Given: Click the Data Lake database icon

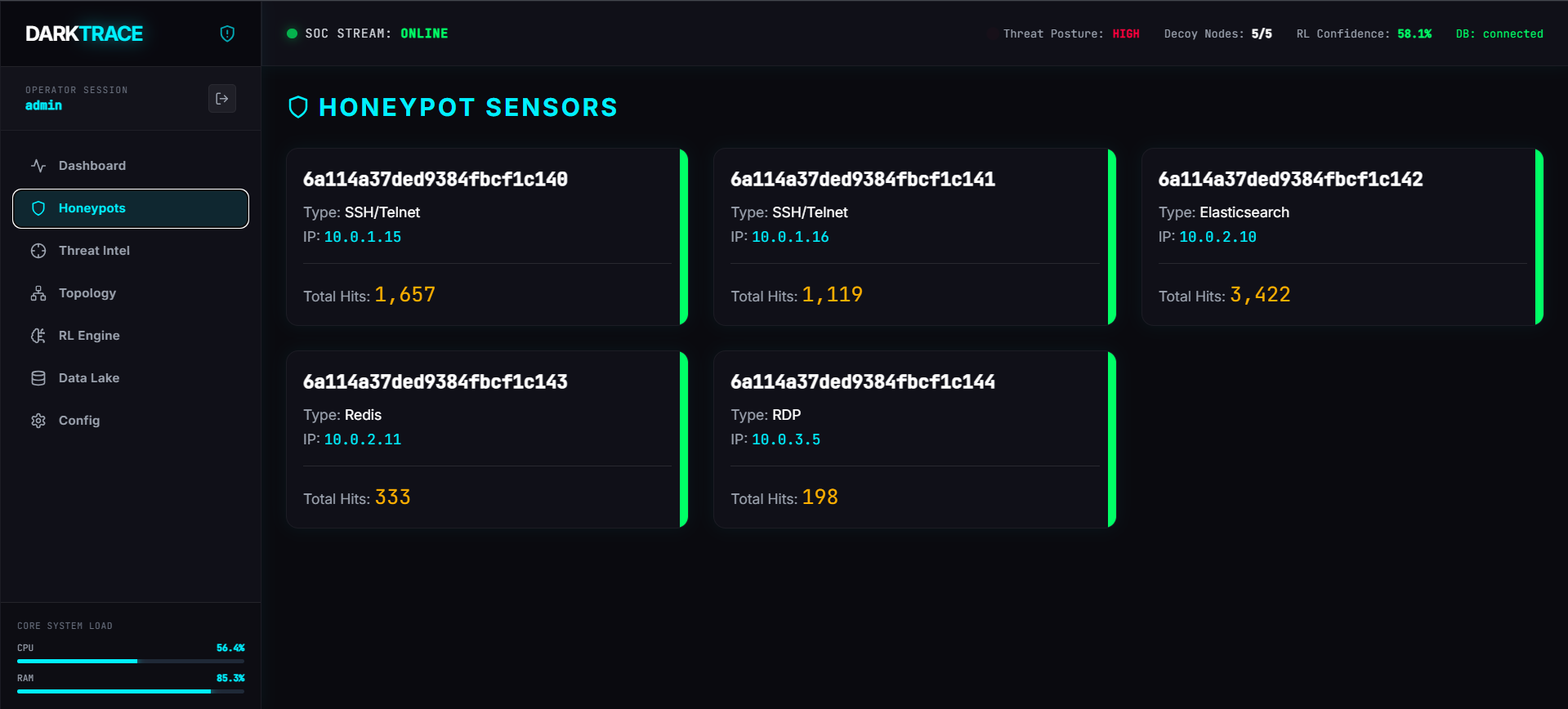Looking at the screenshot, I should (38, 378).
